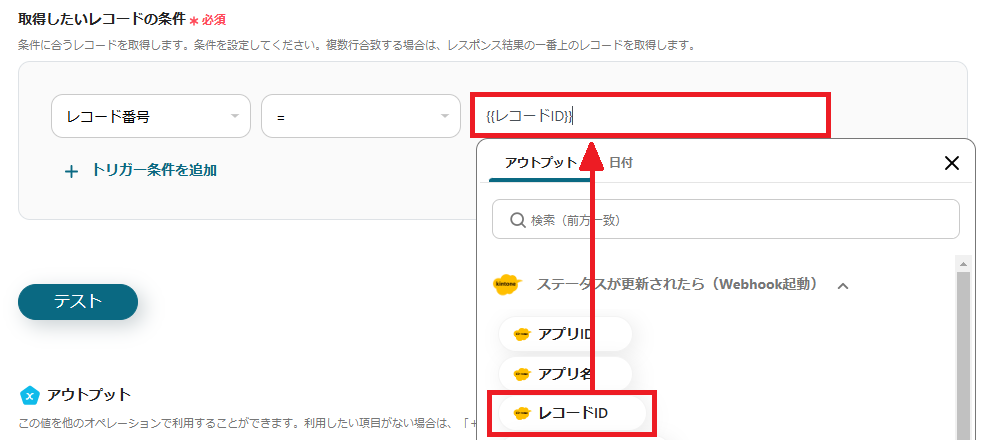Click the kintone icon on アプリ名 chip
Screen dimensions: 991x440
point(521,374)
